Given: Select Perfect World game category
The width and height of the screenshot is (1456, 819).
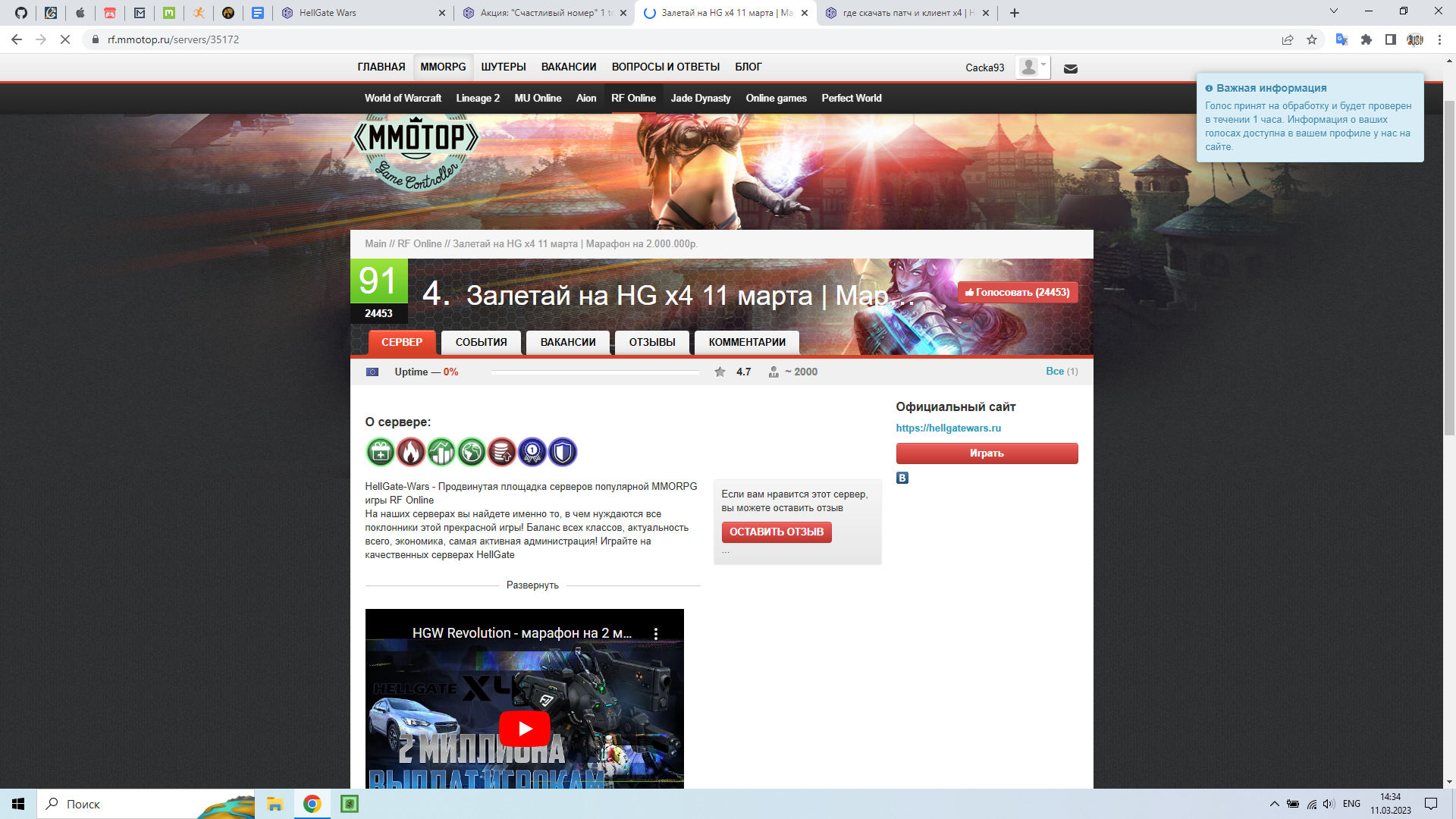Looking at the screenshot, I should 852,99.
